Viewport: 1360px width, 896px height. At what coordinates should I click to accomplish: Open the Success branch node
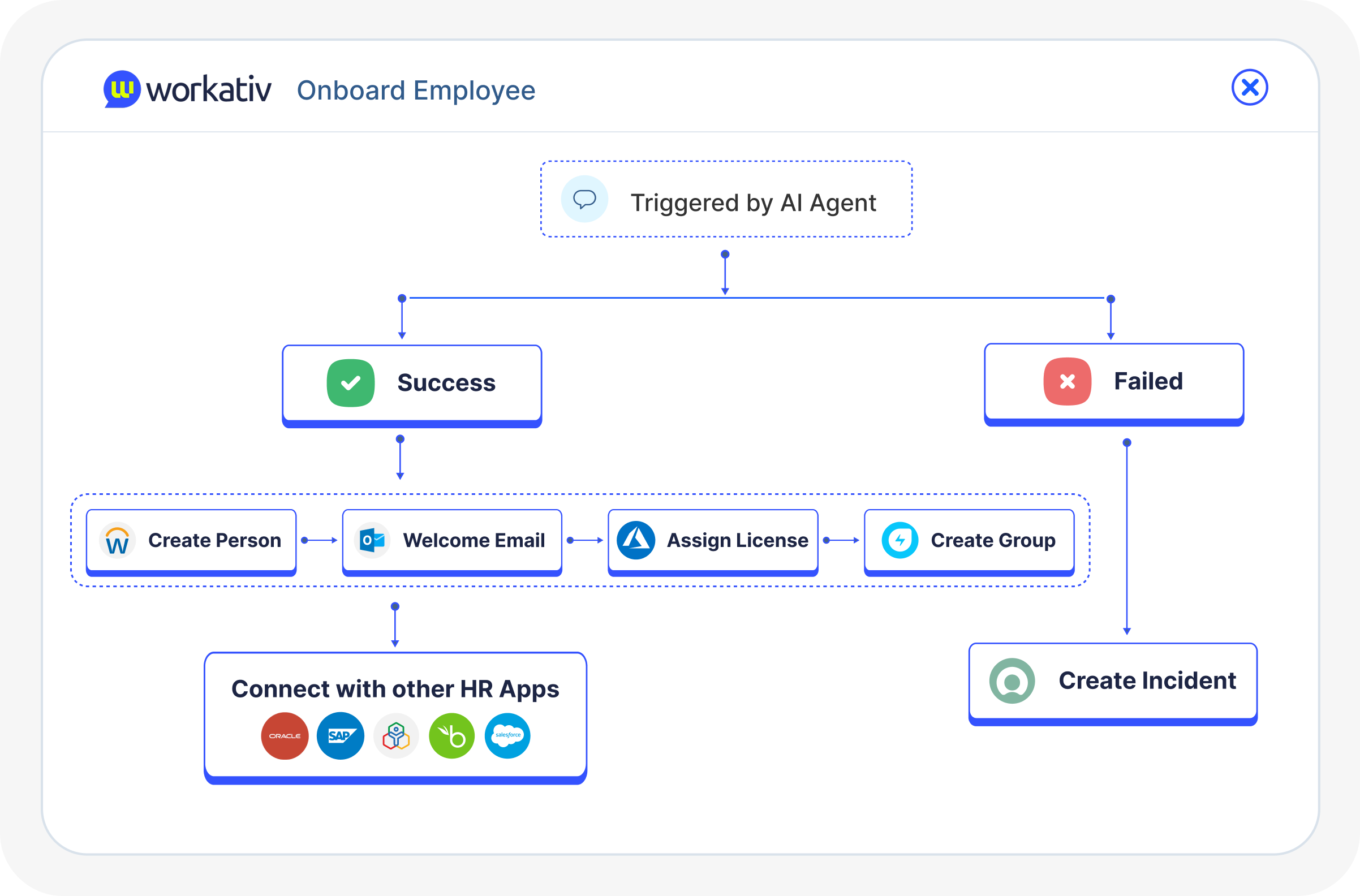click(x=411, y=383)
